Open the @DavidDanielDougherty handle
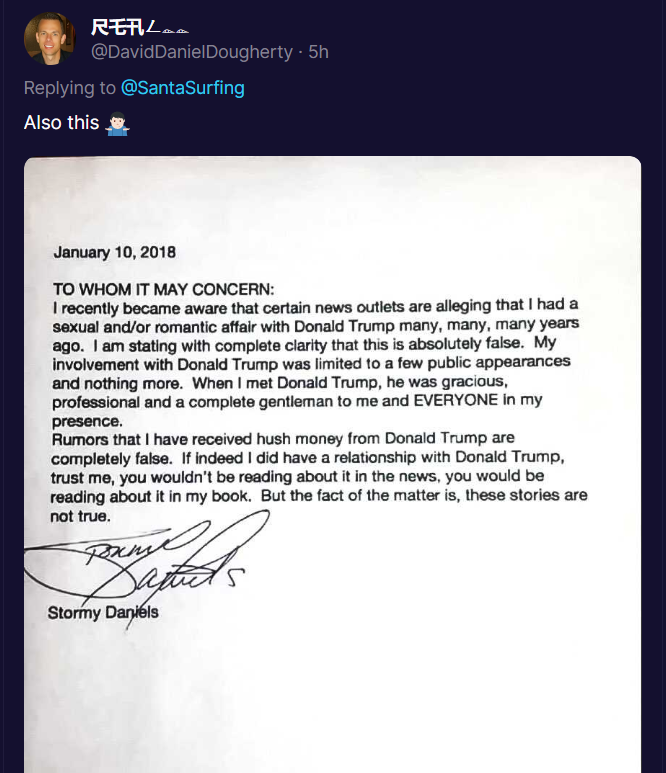This screenshot has height=773, width=666. [192, 52]
